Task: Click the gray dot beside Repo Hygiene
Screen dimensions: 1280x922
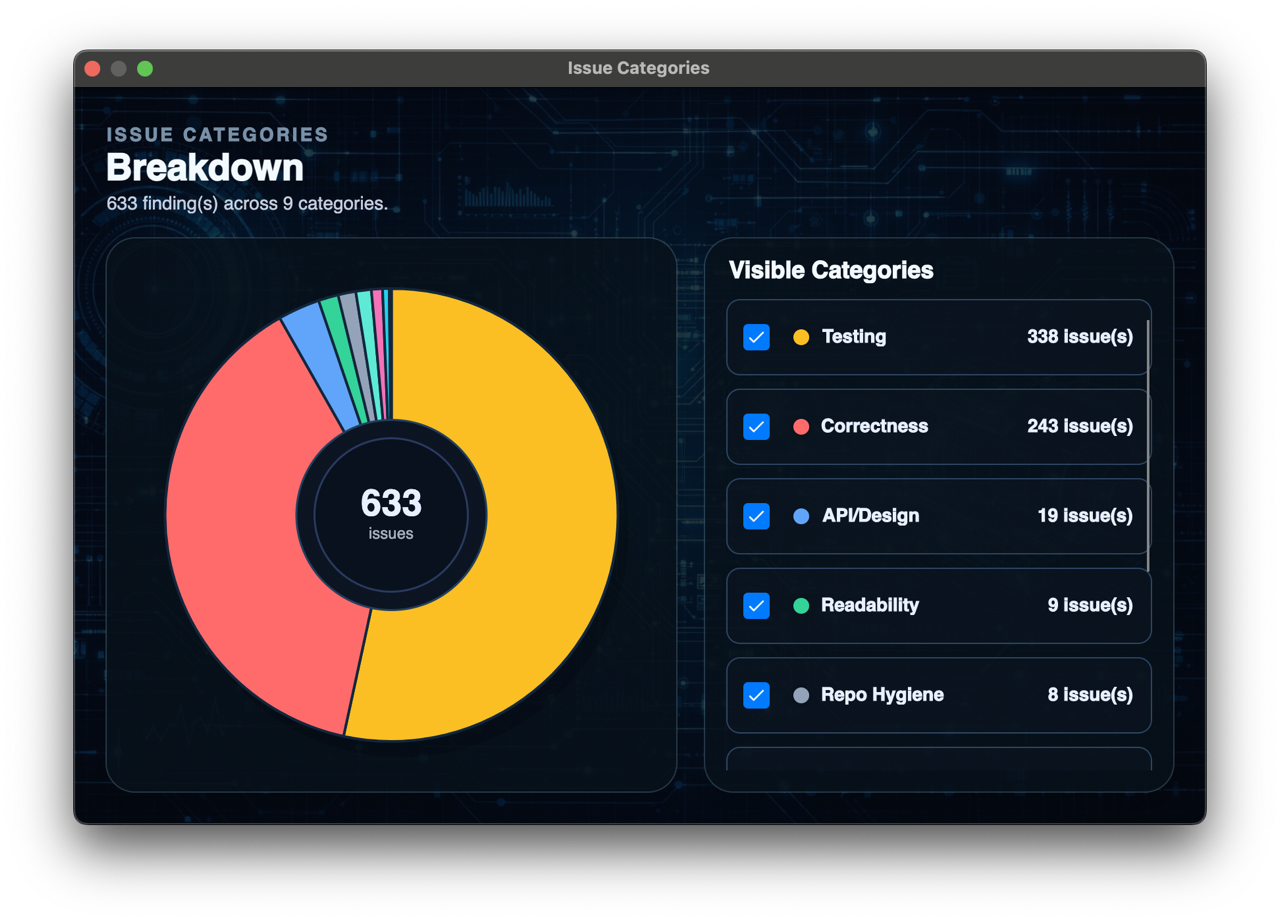Action: pos(801,695)
